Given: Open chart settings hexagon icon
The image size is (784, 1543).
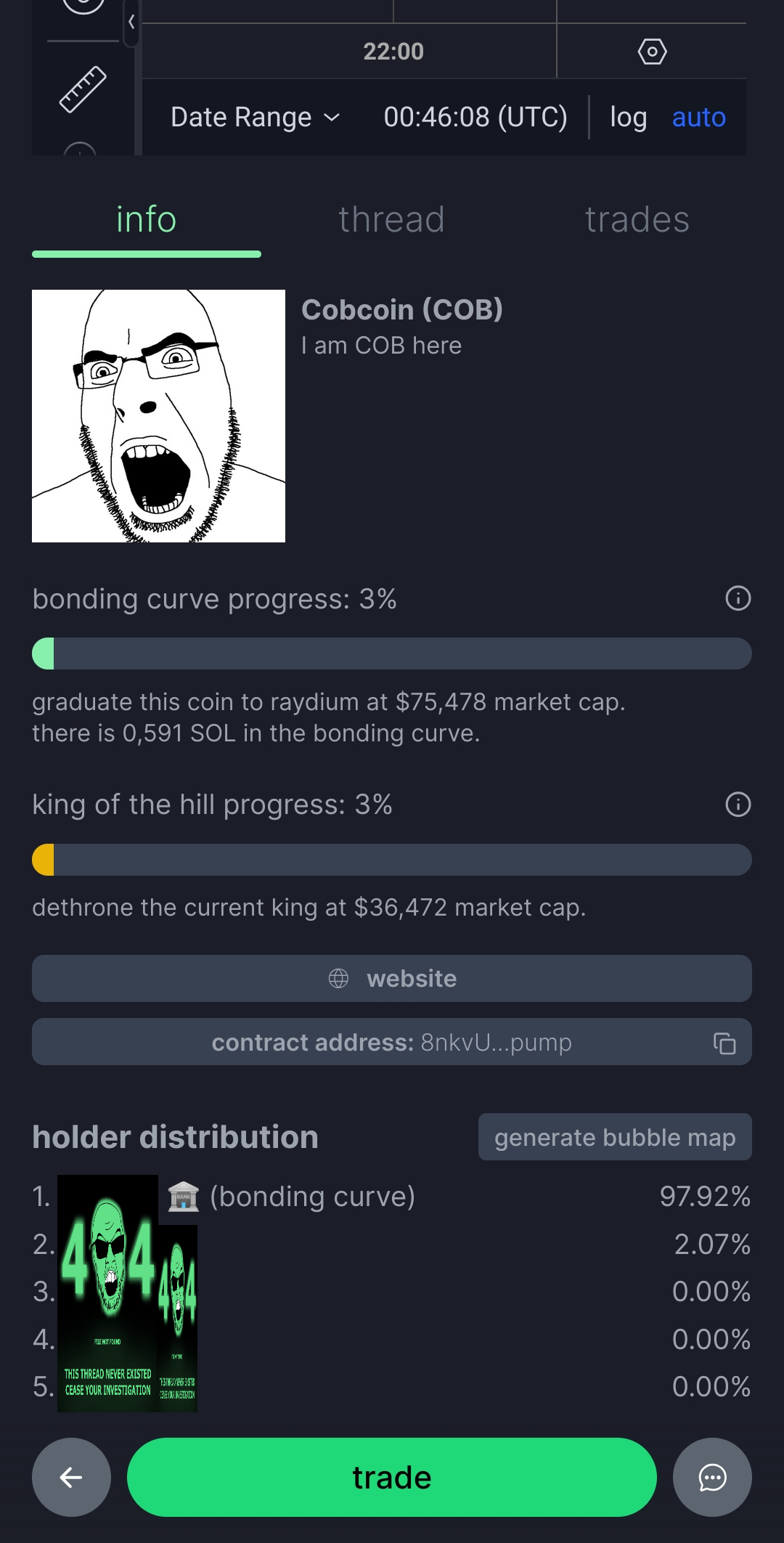Looking at the screenshot, I should tap(652, 52).
